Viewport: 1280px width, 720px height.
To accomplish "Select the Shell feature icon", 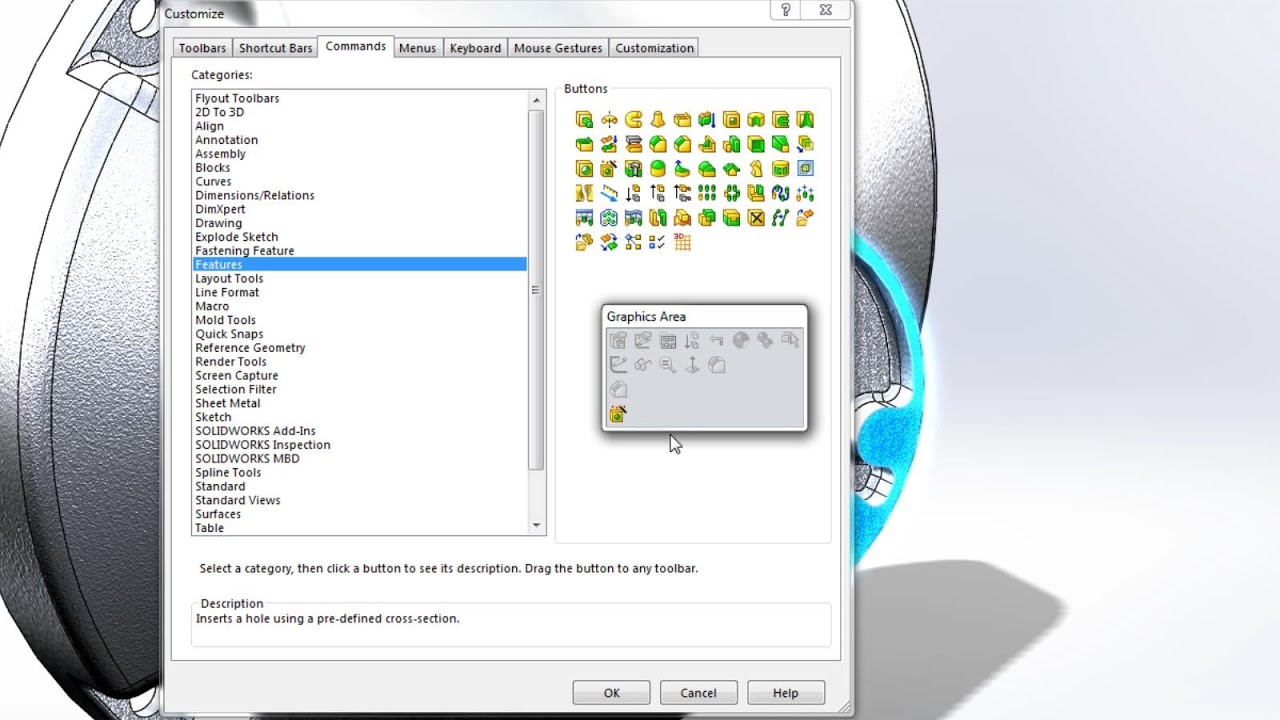I will pyautogui.click(x=756, y=144).
